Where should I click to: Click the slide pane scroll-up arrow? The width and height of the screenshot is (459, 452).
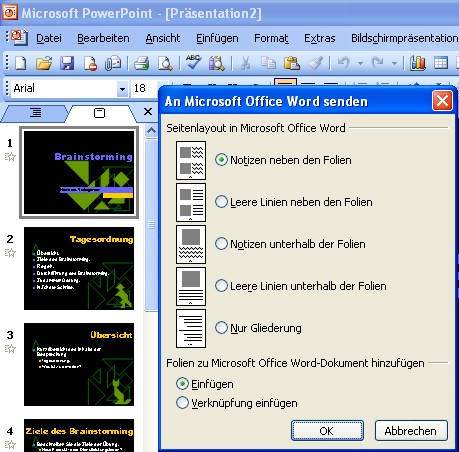[x=152, y=130]
